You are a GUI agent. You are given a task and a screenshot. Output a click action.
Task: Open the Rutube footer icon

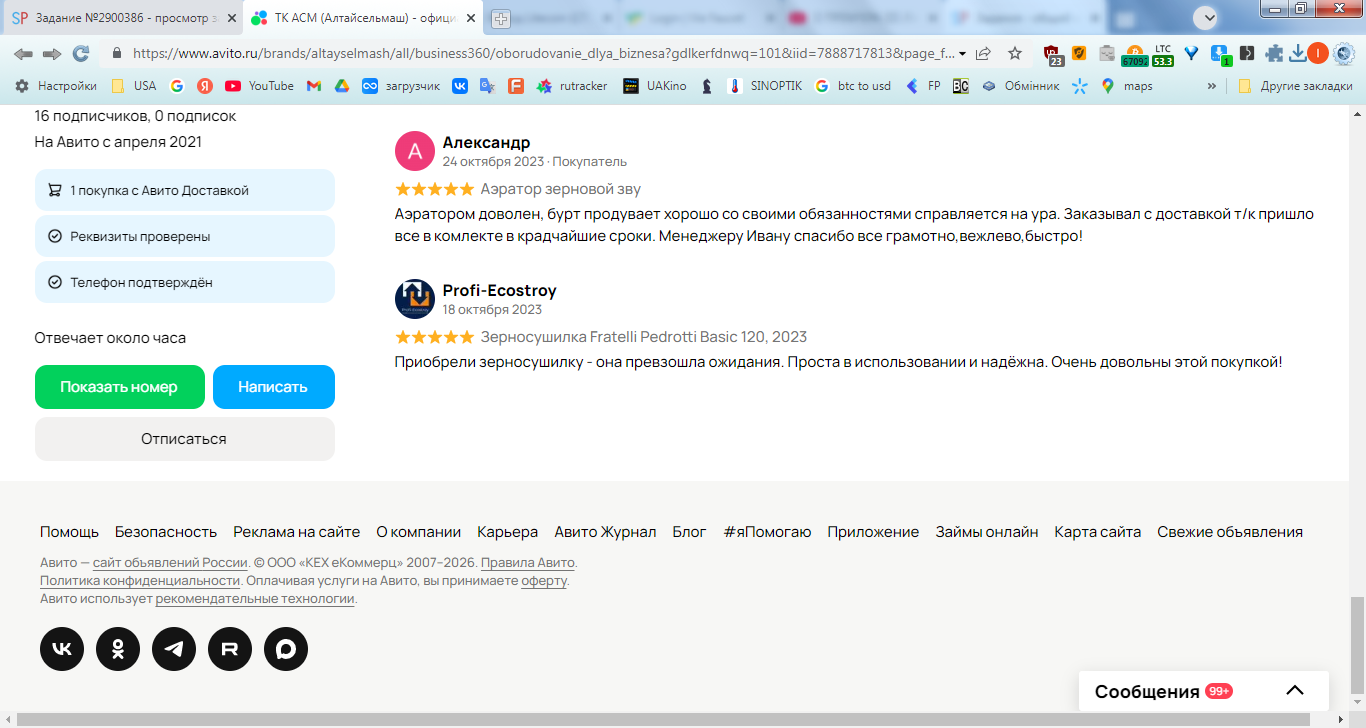point(230,649)
